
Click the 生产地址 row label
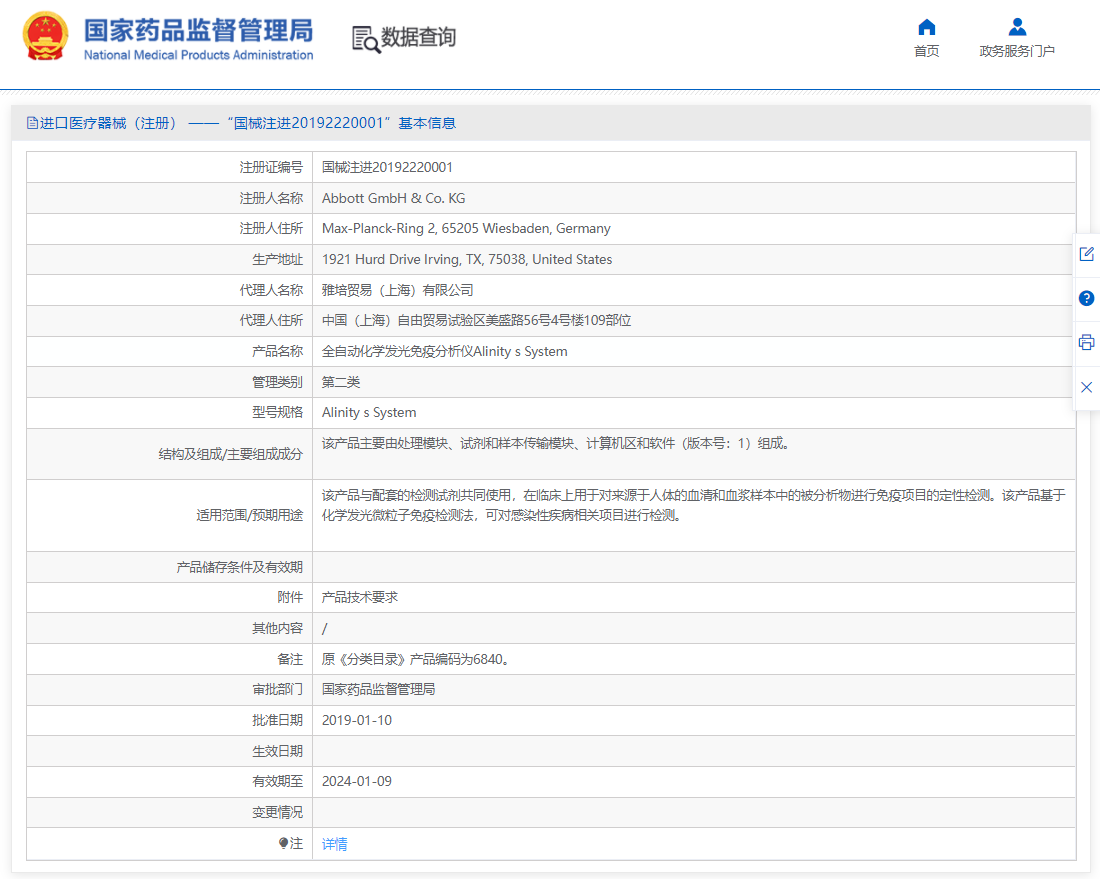[x=278, y=260]
